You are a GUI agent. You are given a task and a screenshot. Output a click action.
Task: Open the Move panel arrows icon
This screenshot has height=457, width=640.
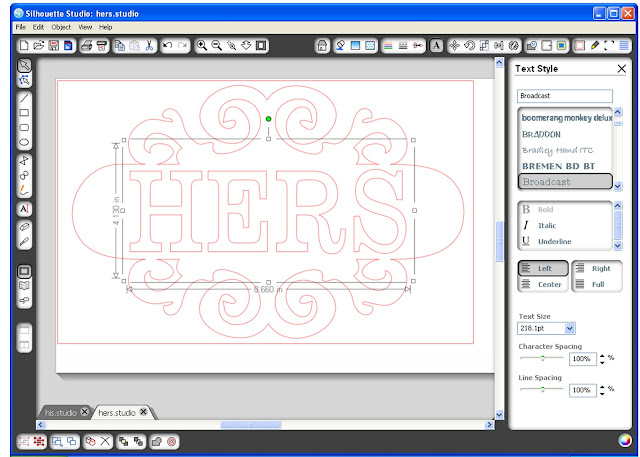pos(454,45)
